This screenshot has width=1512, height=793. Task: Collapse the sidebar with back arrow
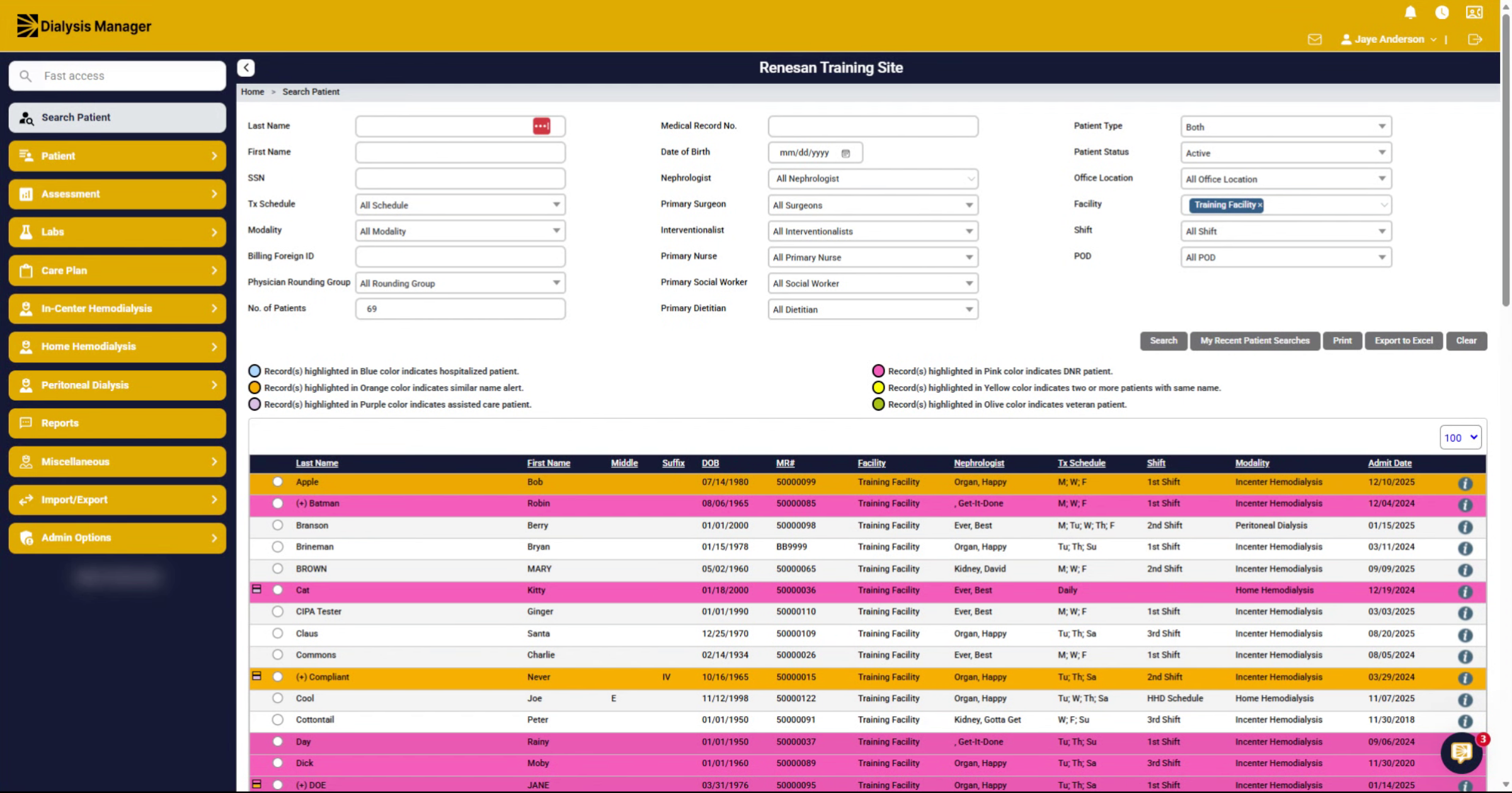click(x=246, y=67)
